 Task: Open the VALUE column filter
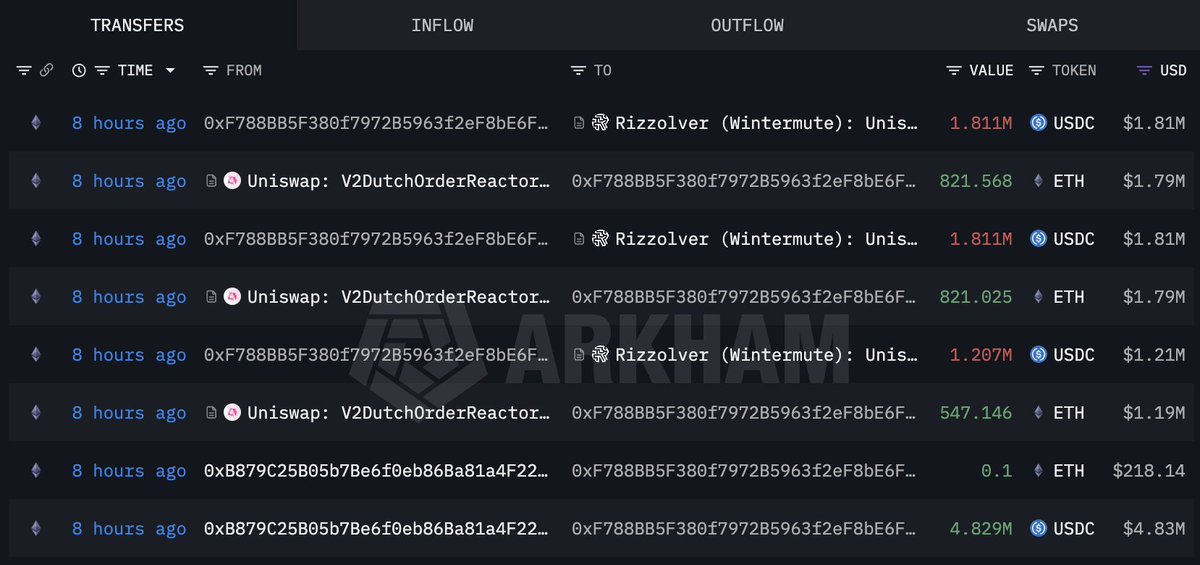pyautogui.click(x=954, y=70)
